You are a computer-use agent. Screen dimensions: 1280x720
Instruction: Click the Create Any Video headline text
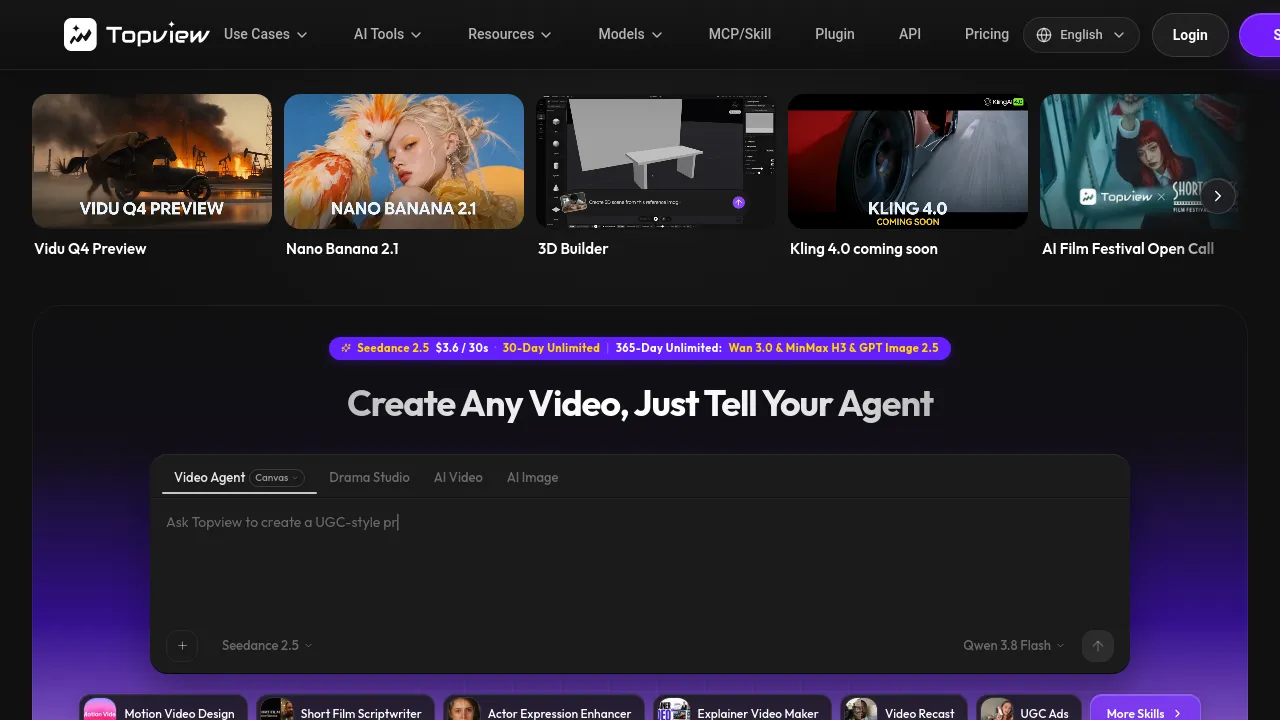pos(640,404)
